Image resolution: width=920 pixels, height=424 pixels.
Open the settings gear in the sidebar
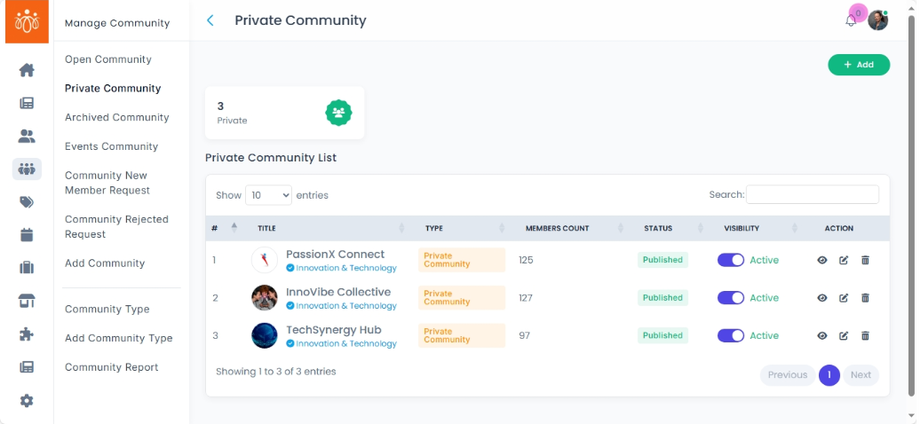tap(27, 400)
